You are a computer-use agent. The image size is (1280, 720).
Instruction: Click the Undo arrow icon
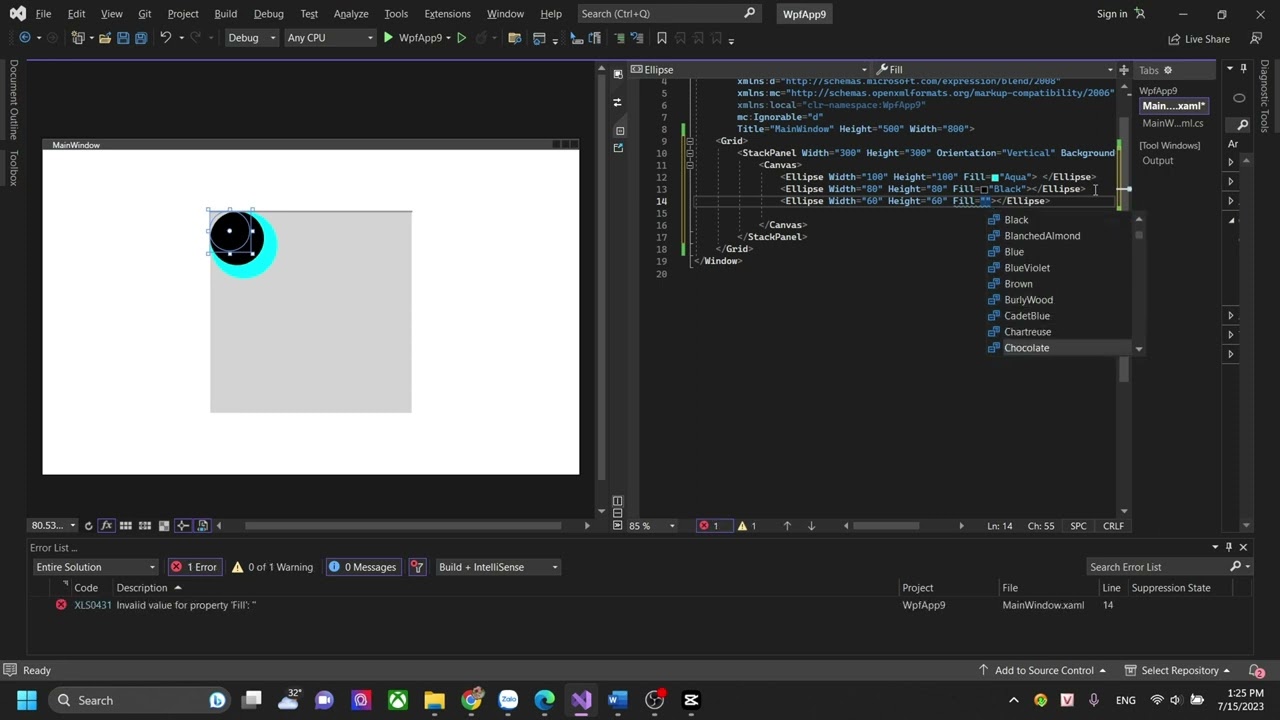pyautogui.click(x=165, y=38)
